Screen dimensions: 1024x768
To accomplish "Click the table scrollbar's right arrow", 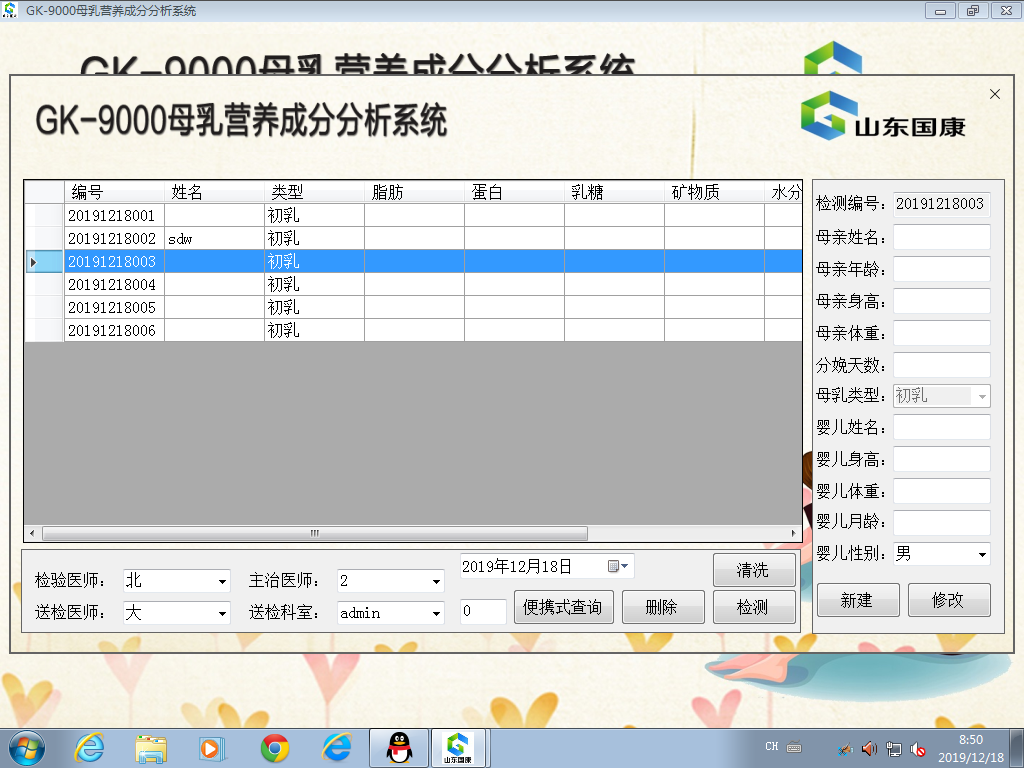I will pyautogui.click(x=793, y=534).
